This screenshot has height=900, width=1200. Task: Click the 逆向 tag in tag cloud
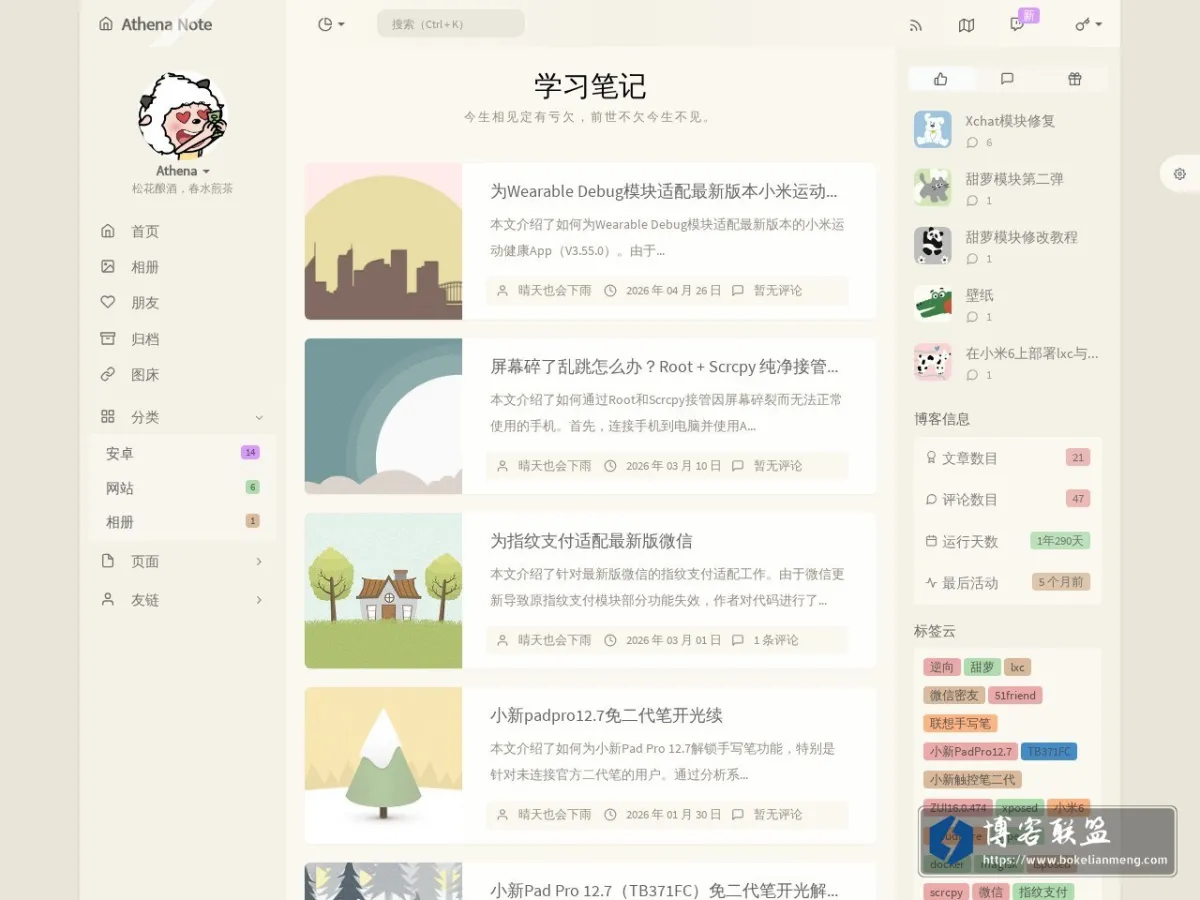(942, 667)
